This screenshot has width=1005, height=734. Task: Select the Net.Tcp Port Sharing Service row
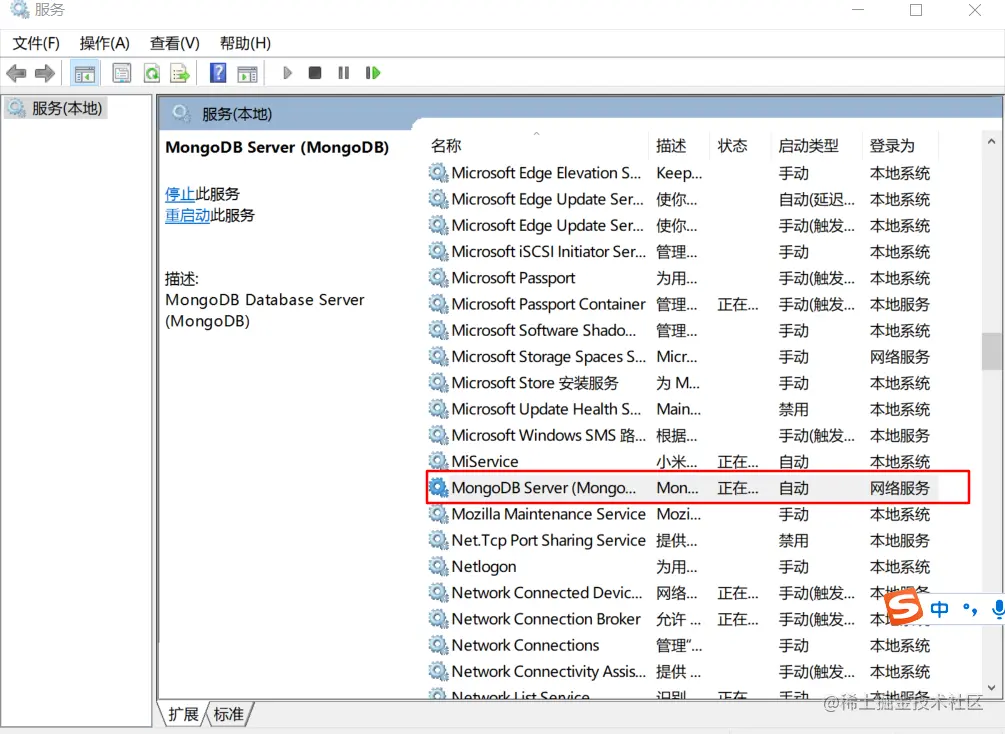681,540
